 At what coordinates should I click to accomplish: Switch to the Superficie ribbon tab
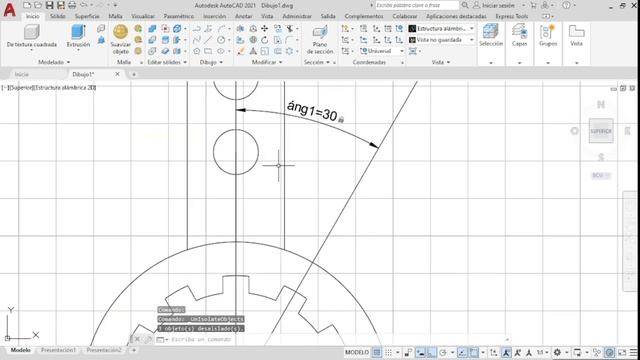click(87, 16)
